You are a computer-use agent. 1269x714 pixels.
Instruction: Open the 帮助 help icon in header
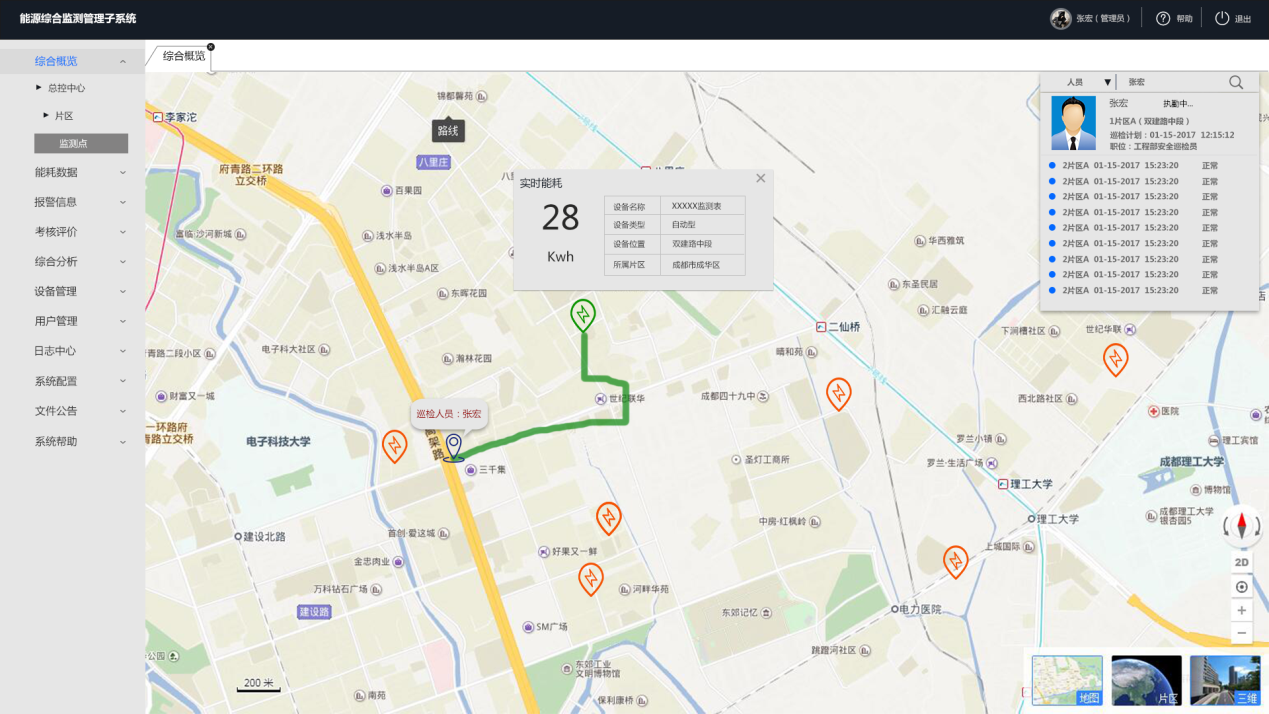tap(1163, 19)
